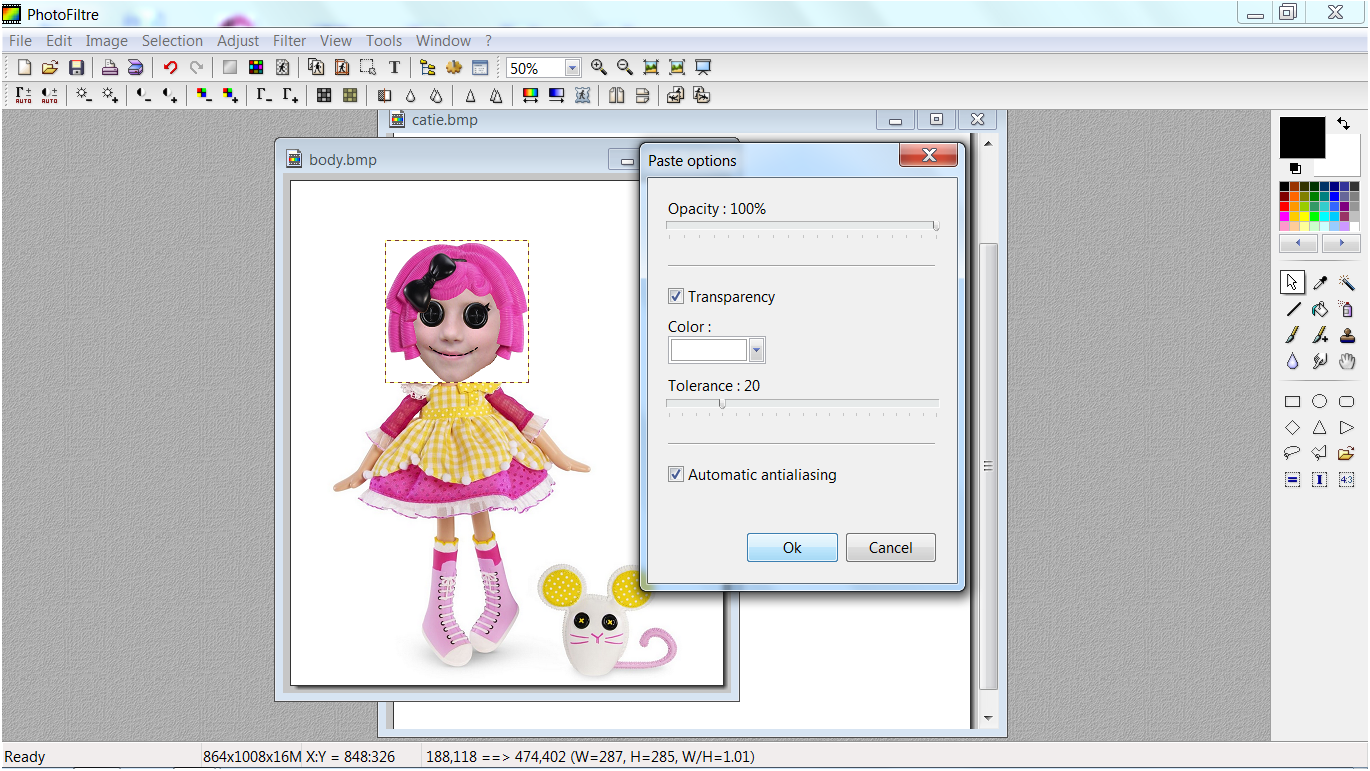
Task: Save the image with the floppy disk icon
Action: click(76, 67)
